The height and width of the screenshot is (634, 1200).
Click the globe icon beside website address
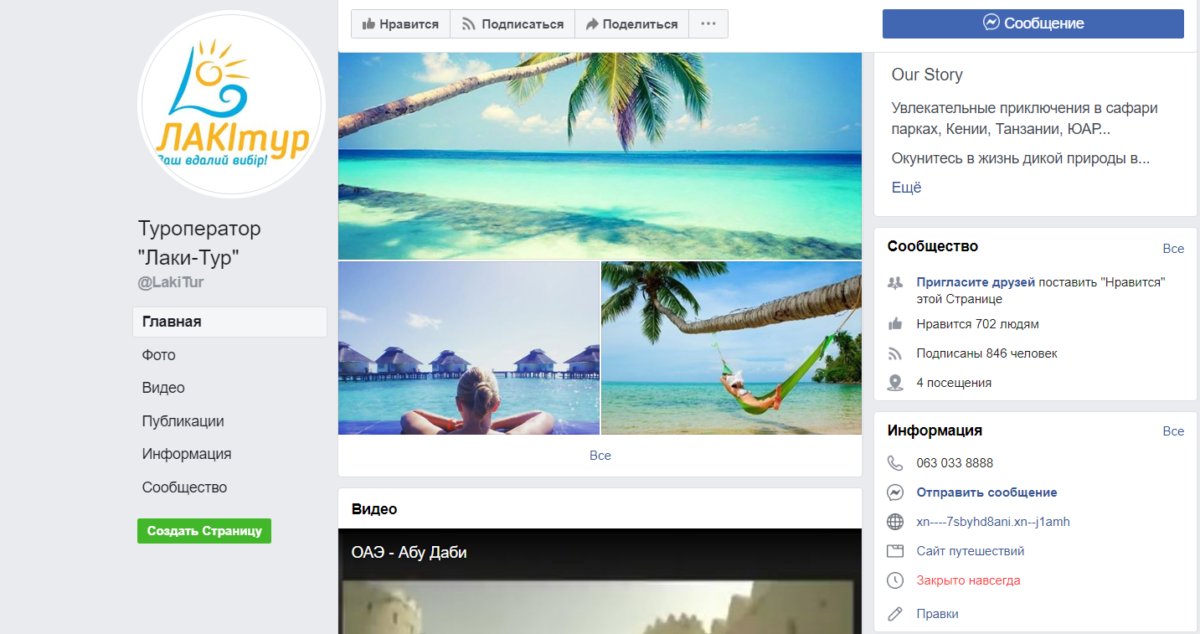(895, 522)
